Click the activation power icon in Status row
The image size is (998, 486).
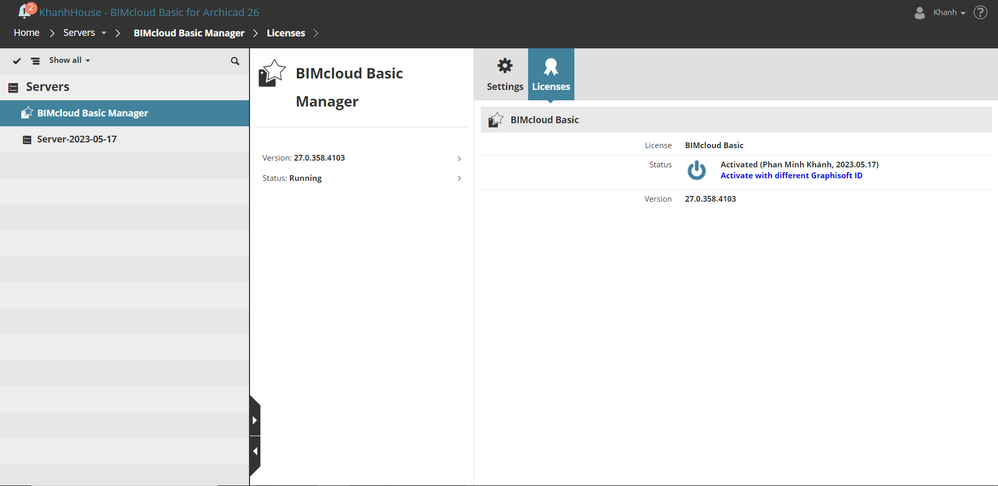[697, 170]
